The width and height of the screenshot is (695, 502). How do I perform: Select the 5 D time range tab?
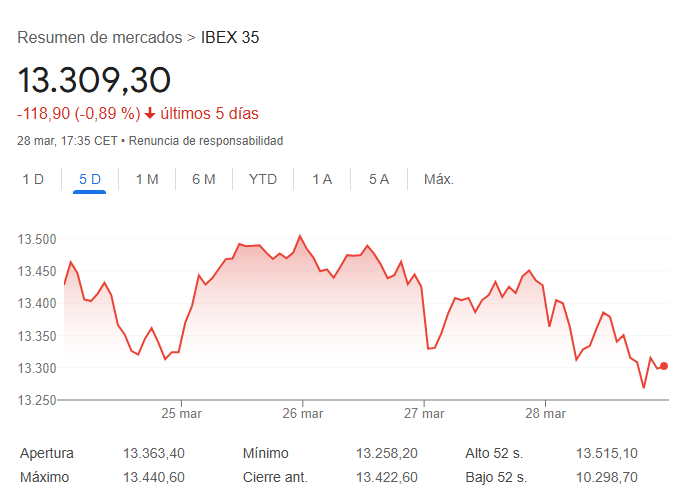(x=90, y=179)
